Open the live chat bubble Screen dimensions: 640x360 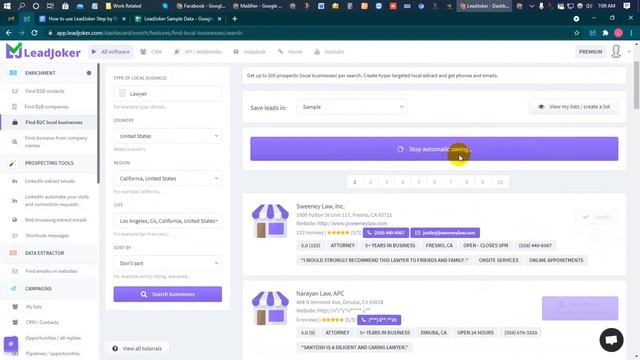point(611,340)
